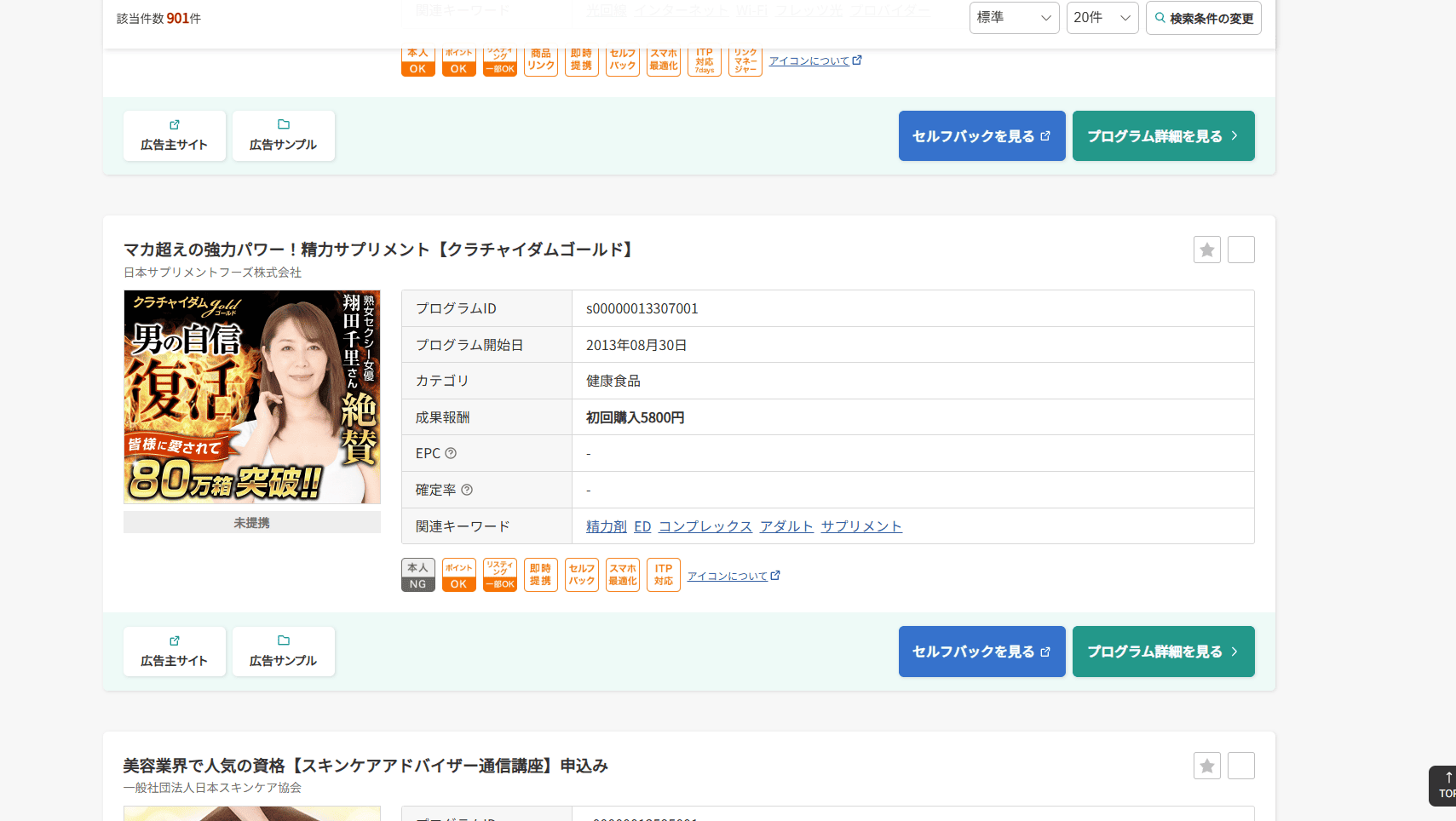Click the 成果報酬 row label

click(x=443, y=417)
